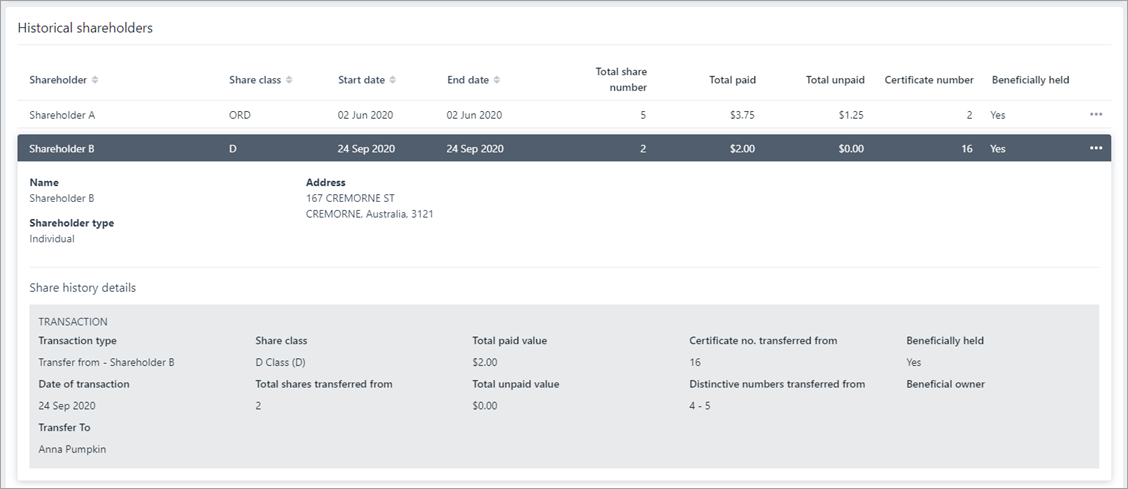Click the End date sort arrows
This screenshot has height=489, width=1128.
click(497, 80)
